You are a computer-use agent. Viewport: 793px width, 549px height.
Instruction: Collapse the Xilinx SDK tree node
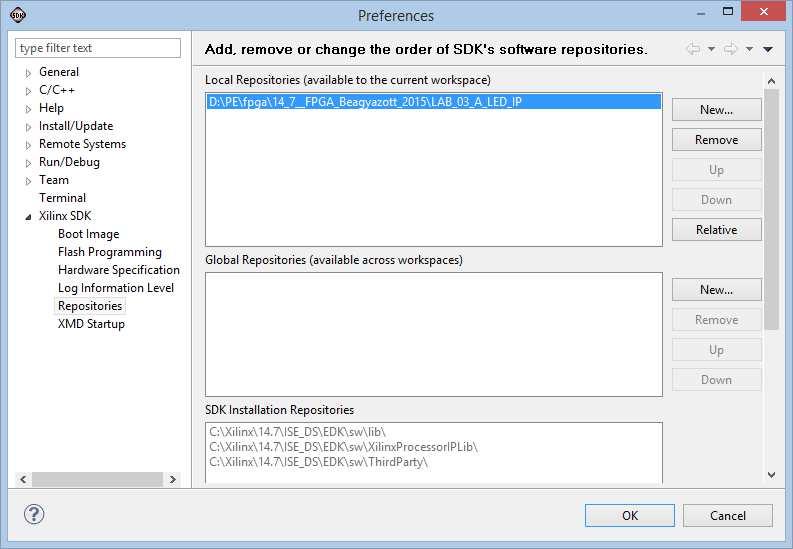pyautogui.click(x=28, y=217)
